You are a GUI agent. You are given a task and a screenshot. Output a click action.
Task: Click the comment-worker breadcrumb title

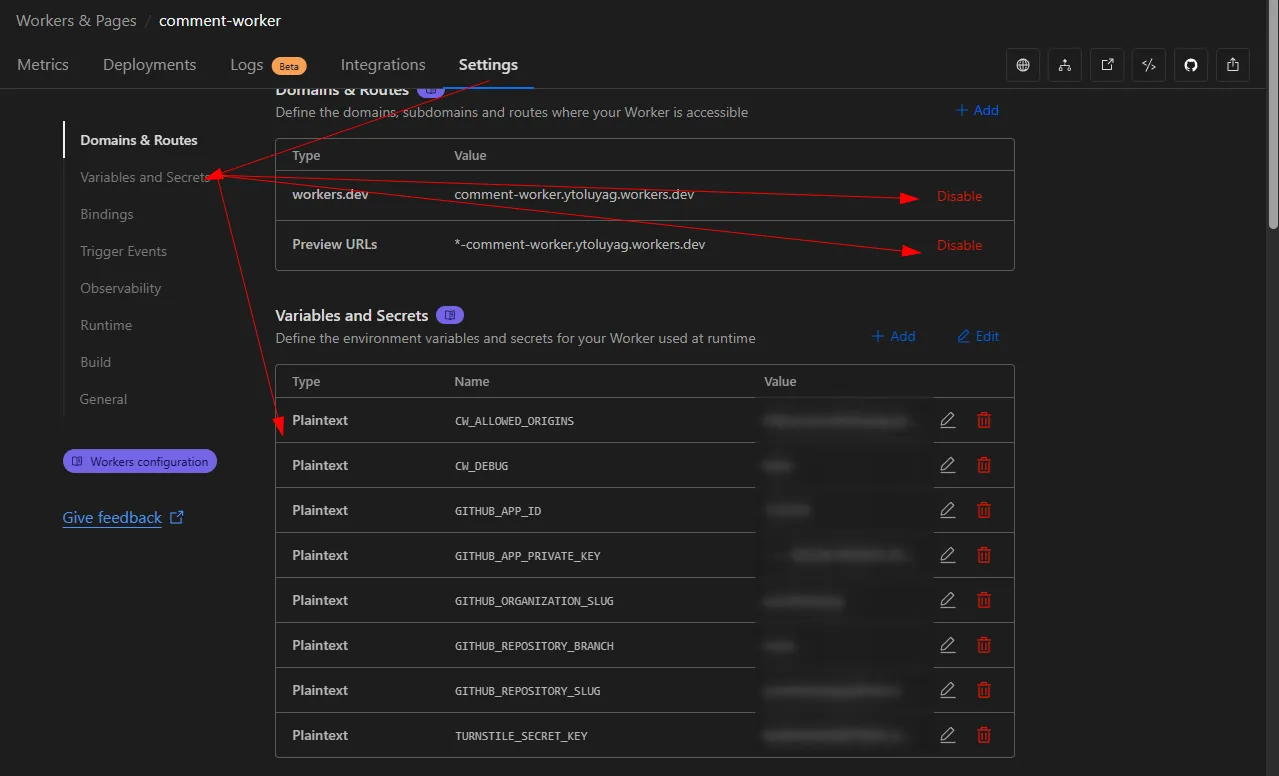(220, 20)
